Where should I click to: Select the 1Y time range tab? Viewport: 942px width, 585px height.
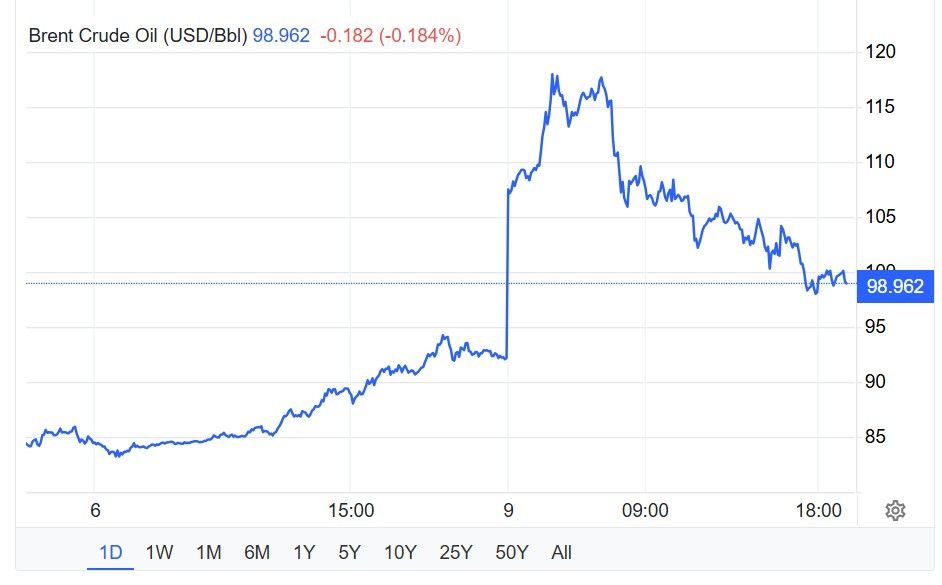pyautogui.click(x=304, y=552)
